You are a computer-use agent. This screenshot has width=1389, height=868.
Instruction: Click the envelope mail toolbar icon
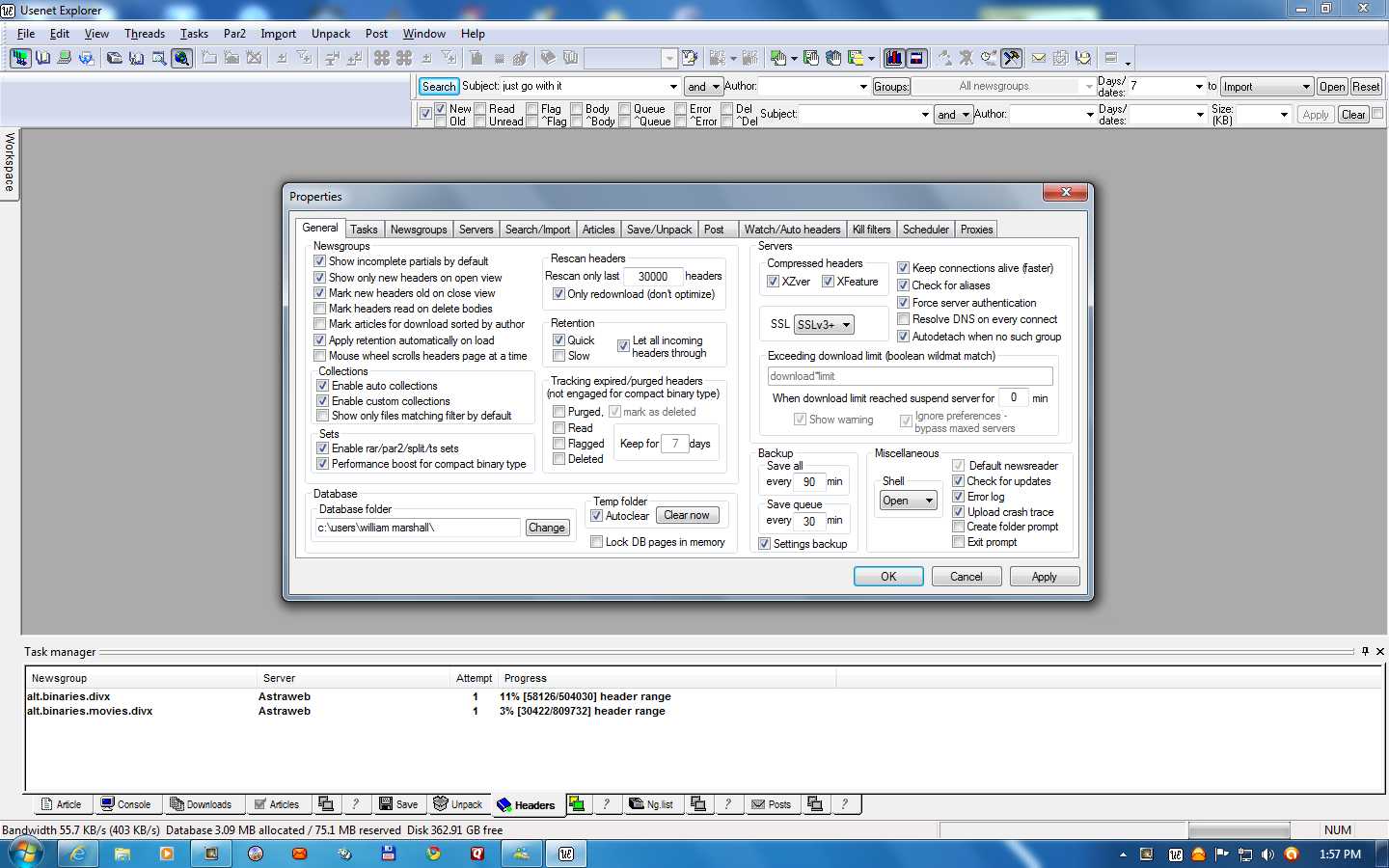point(1039,58)
